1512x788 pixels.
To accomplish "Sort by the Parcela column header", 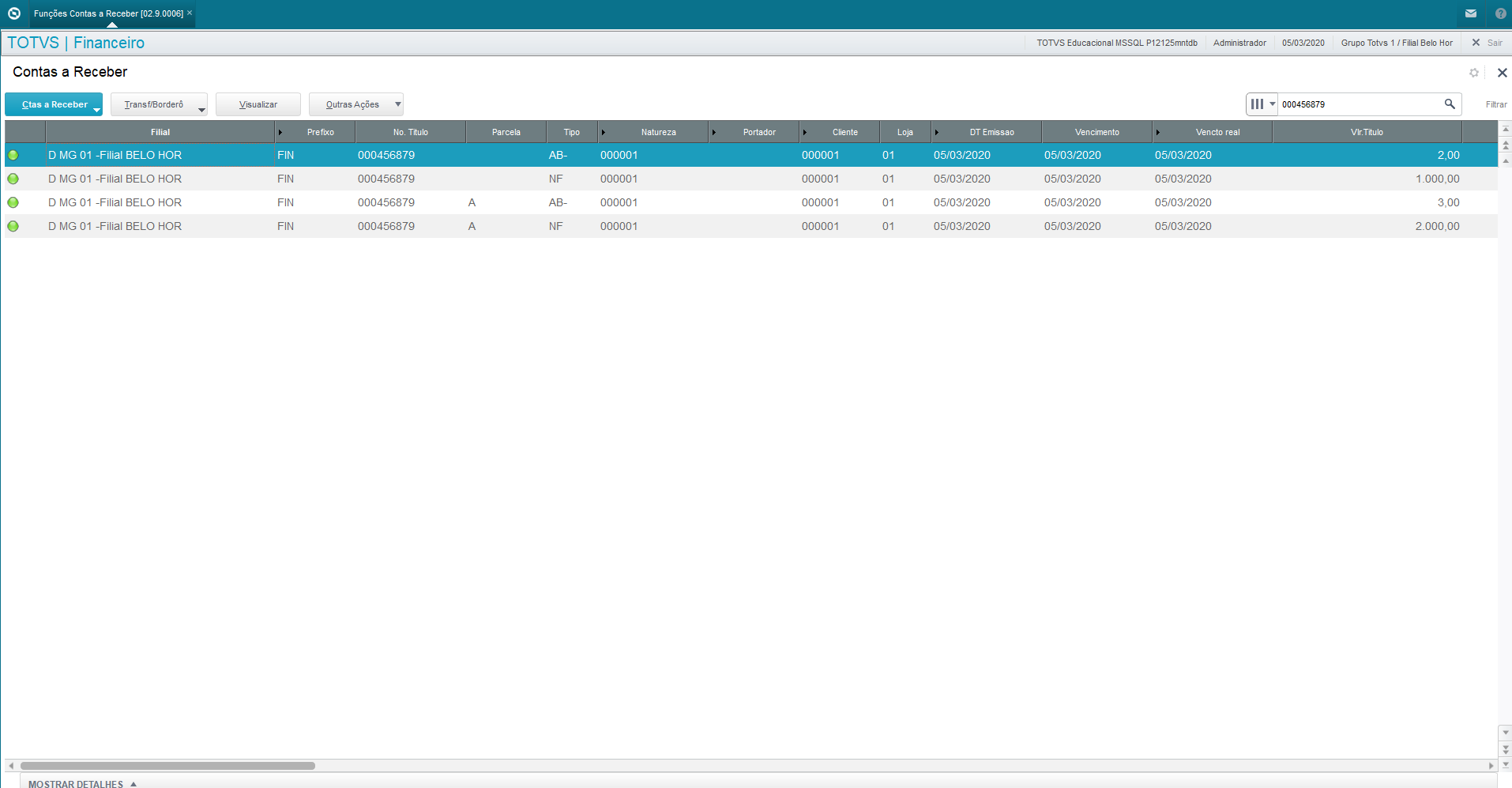I will (x=506, y=132).
